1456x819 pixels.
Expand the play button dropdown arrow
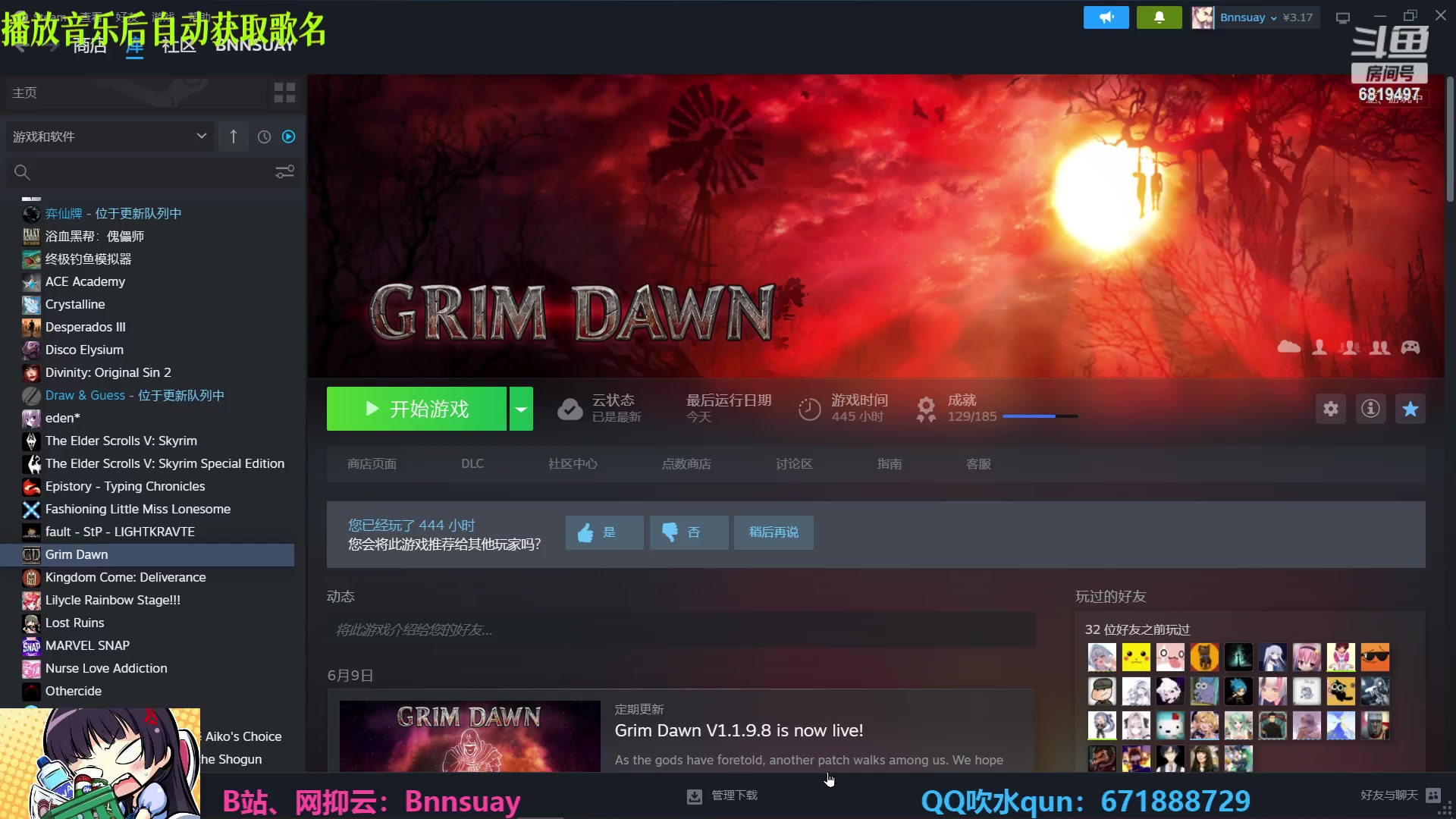click(x=521, y=409)
